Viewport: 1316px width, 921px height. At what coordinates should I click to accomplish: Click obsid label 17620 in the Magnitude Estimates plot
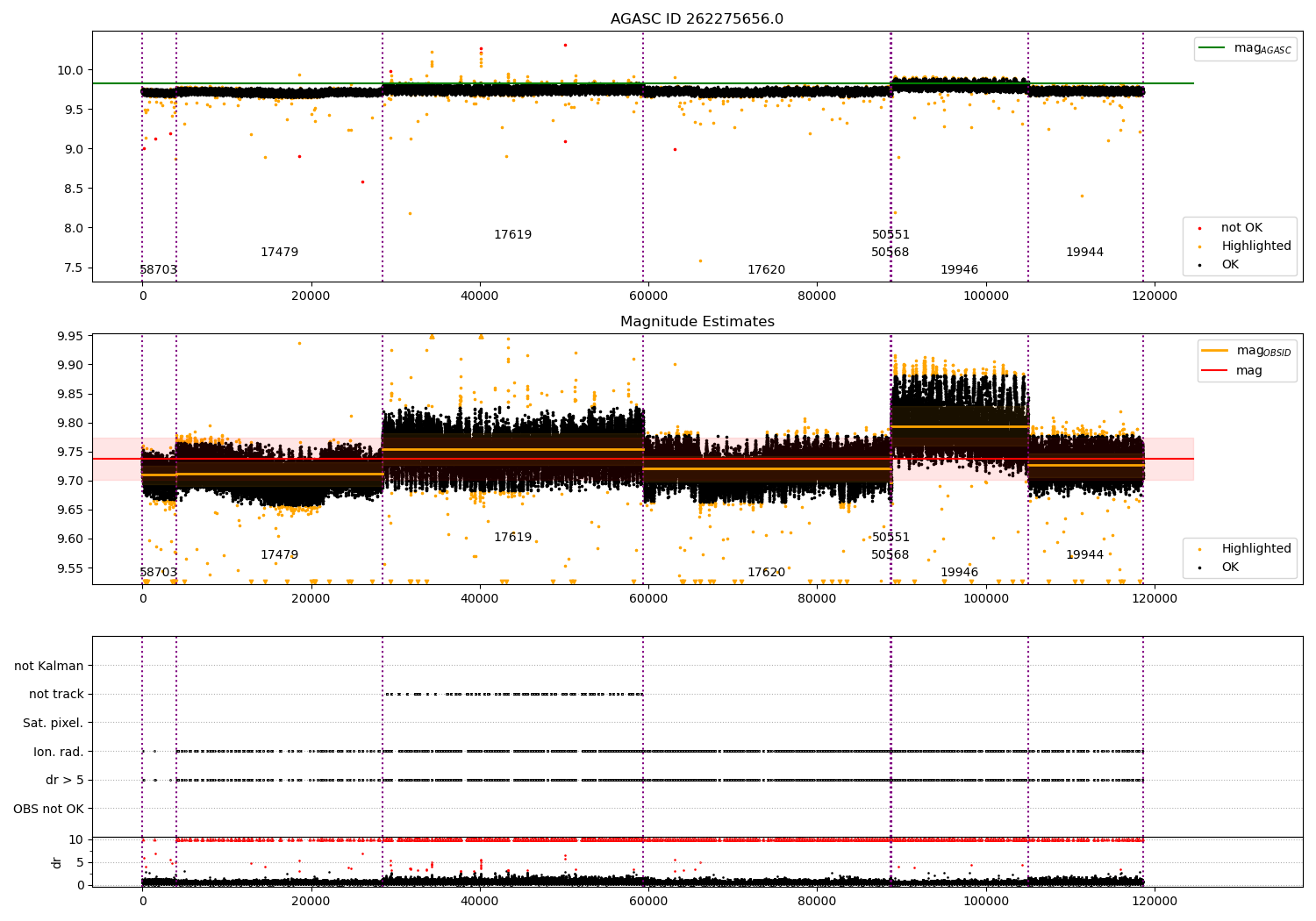[x=766, y=573]
